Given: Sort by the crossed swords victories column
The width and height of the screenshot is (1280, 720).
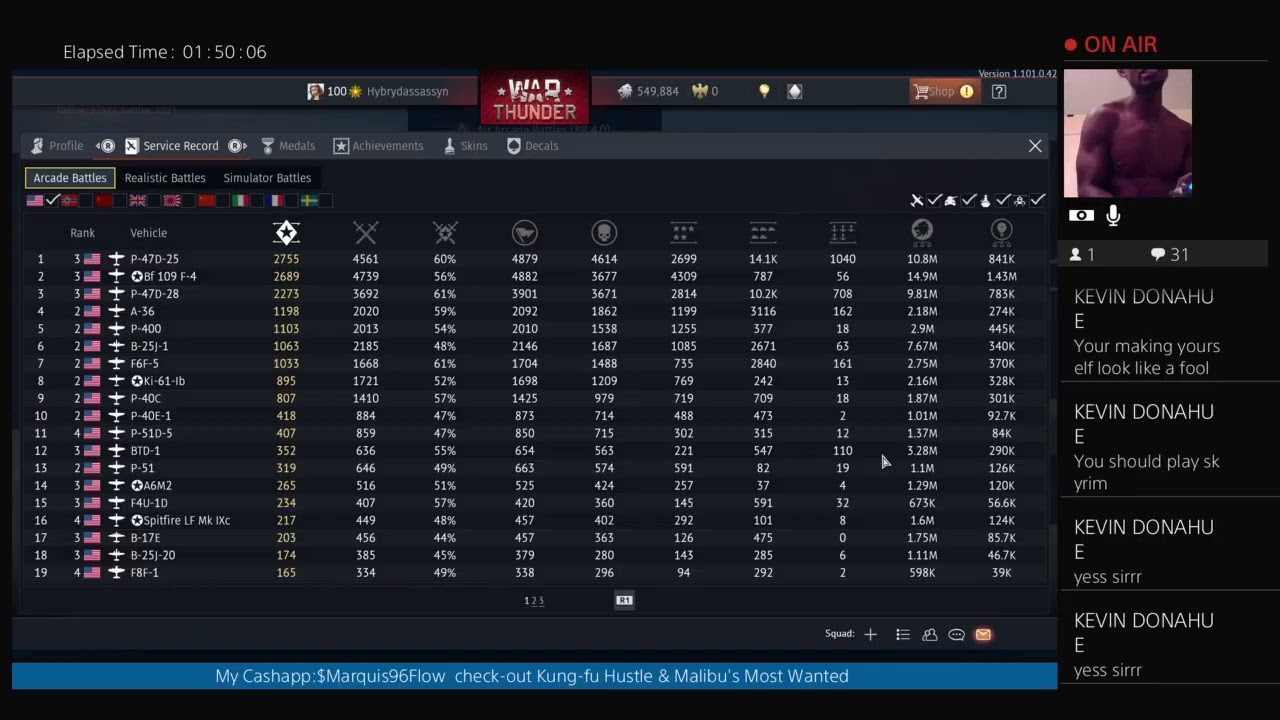Looking at the screenshot, I should click(x=366, y=233).
